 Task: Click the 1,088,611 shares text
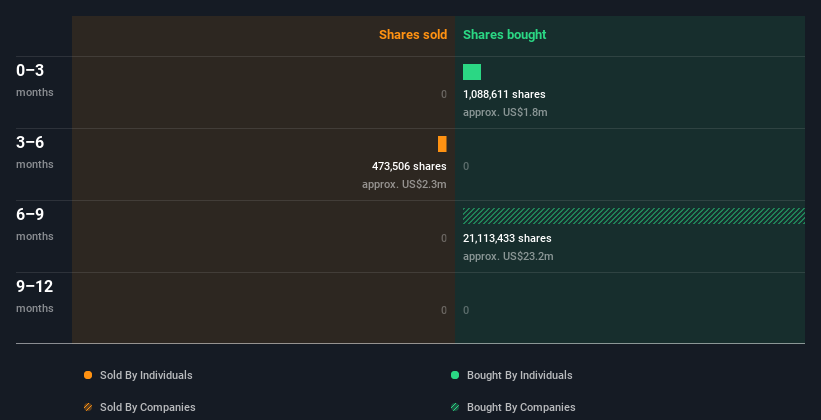pyautogui.click(x=504, y=94)
